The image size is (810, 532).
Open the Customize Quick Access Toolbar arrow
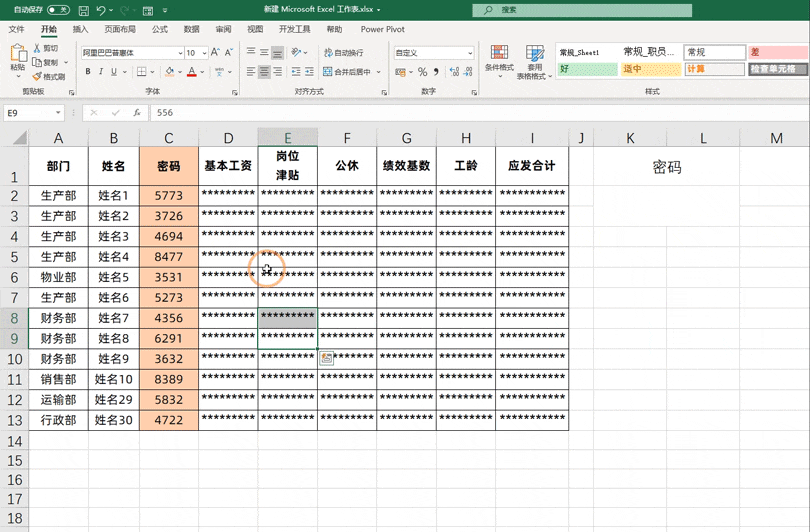165,10
